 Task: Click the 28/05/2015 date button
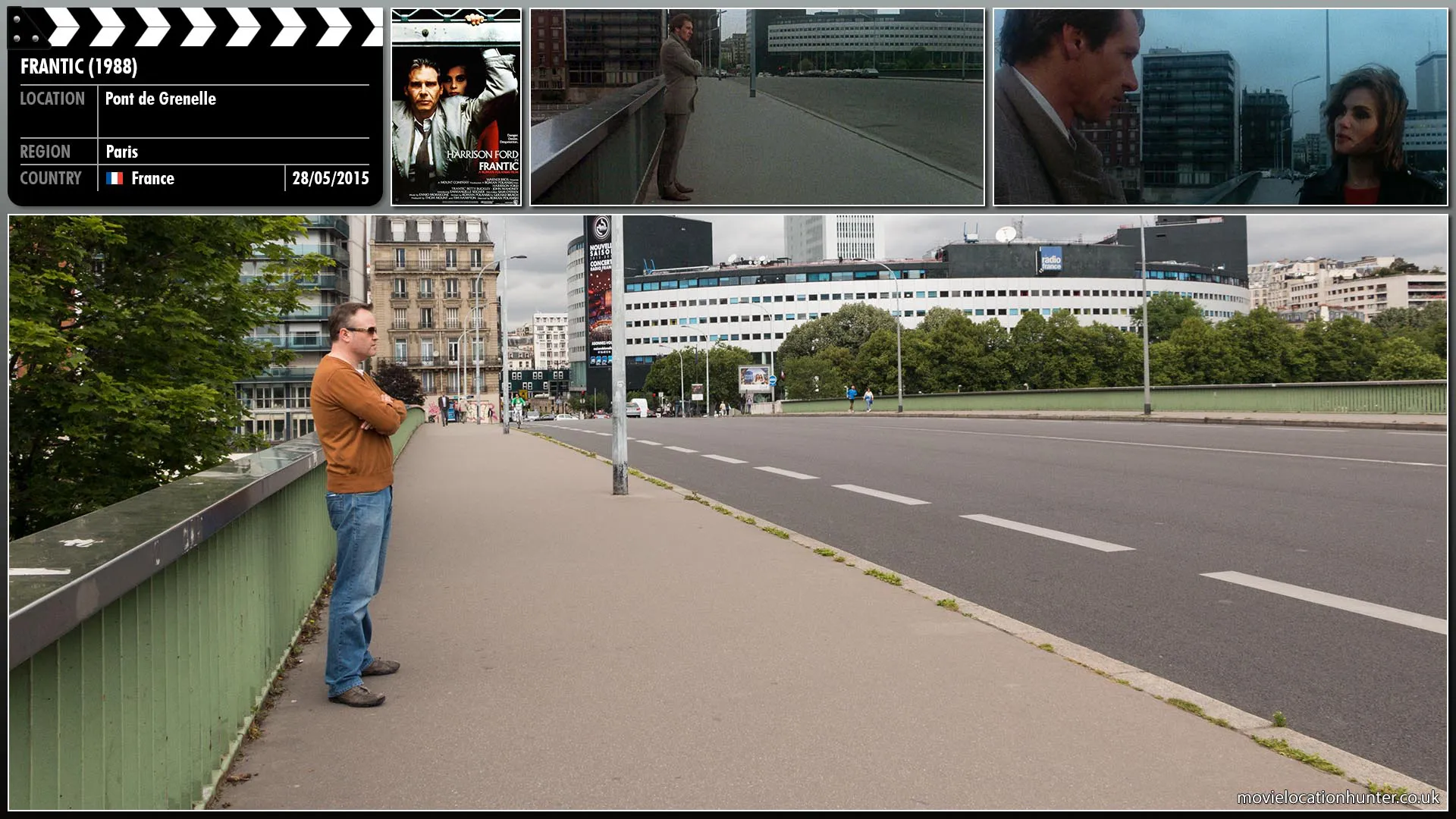click(329, 178)
